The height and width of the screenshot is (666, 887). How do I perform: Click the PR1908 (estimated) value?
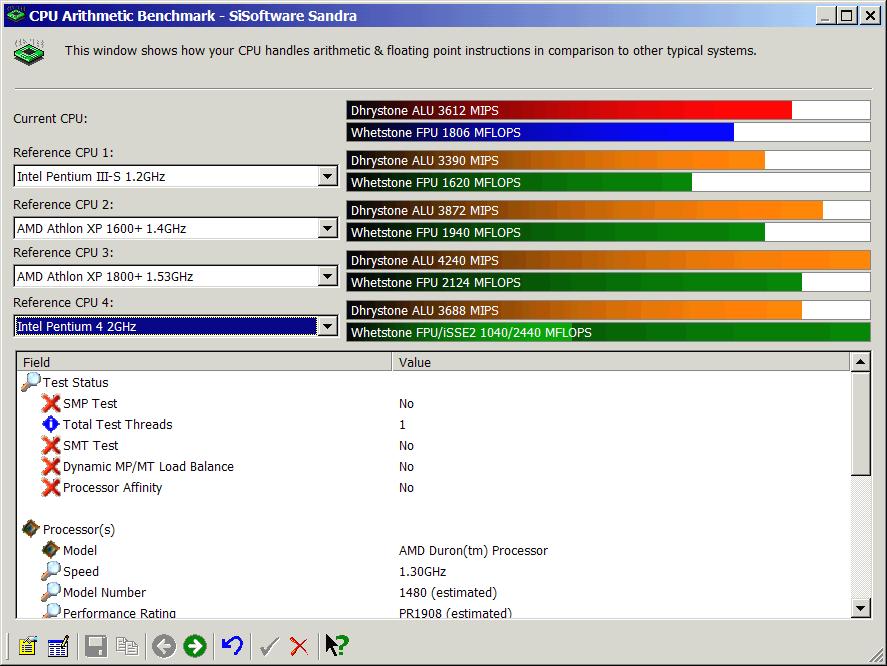455,612
